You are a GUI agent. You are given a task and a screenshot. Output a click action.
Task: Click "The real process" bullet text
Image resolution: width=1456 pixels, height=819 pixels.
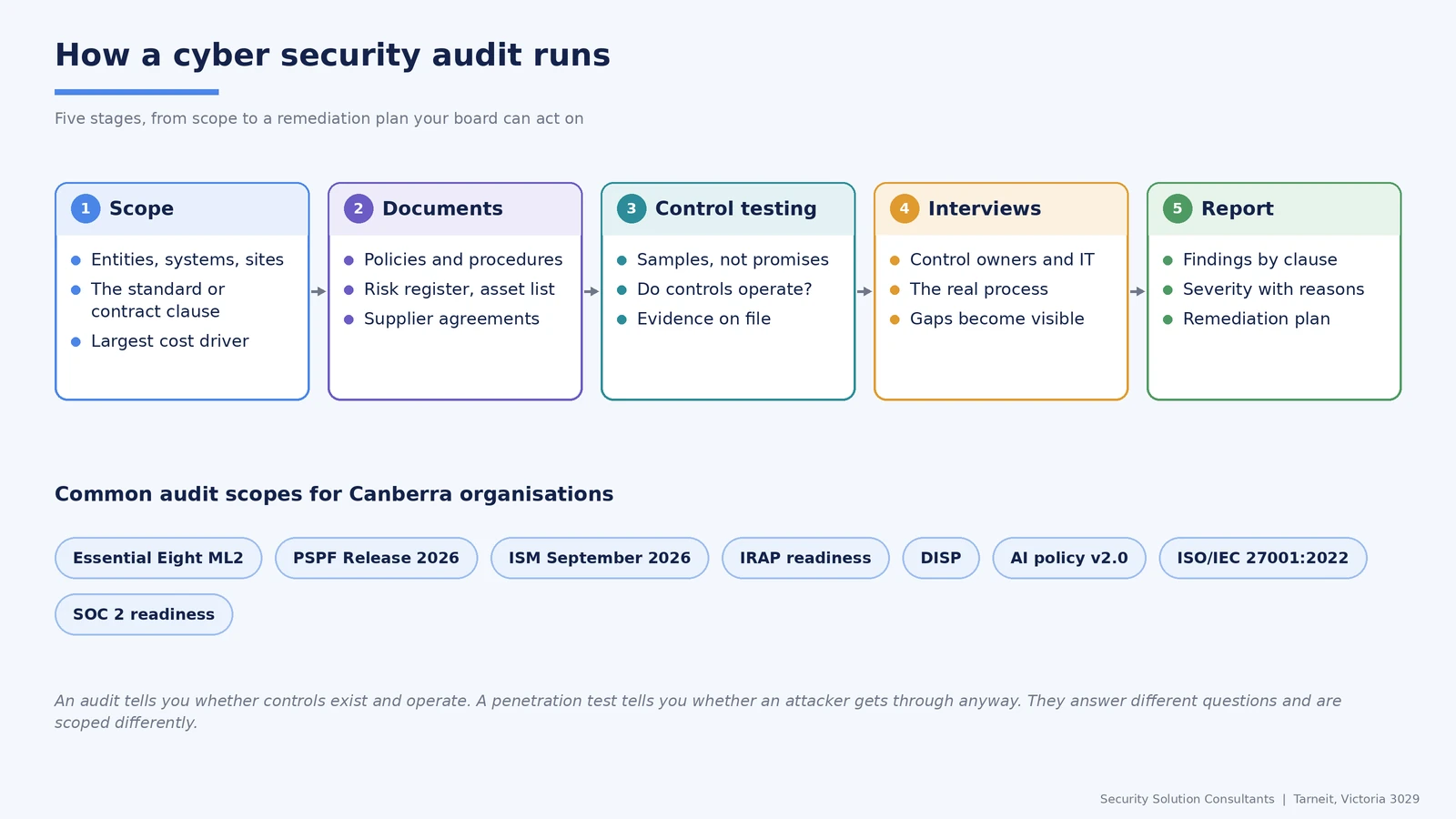coord(979,289)
